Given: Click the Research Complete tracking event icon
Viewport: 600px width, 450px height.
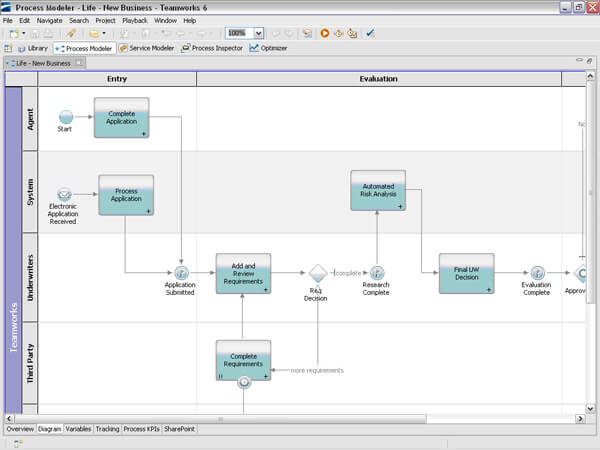Looking at the screenshot, I should pos(377,273).
